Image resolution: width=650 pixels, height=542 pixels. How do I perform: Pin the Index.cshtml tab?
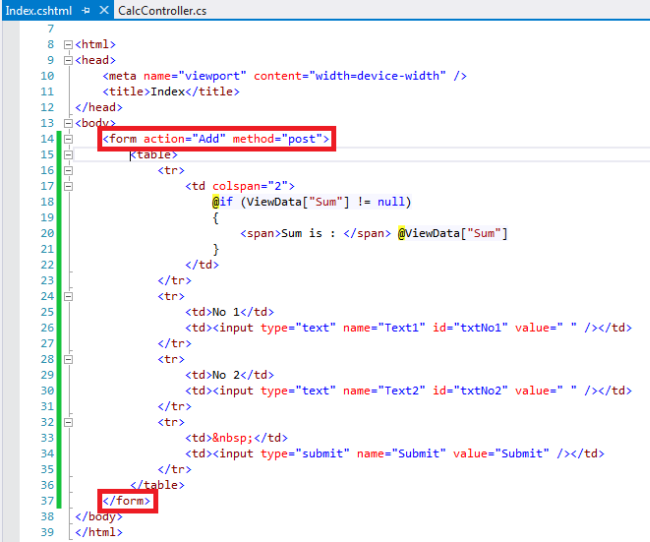(86, 10)
